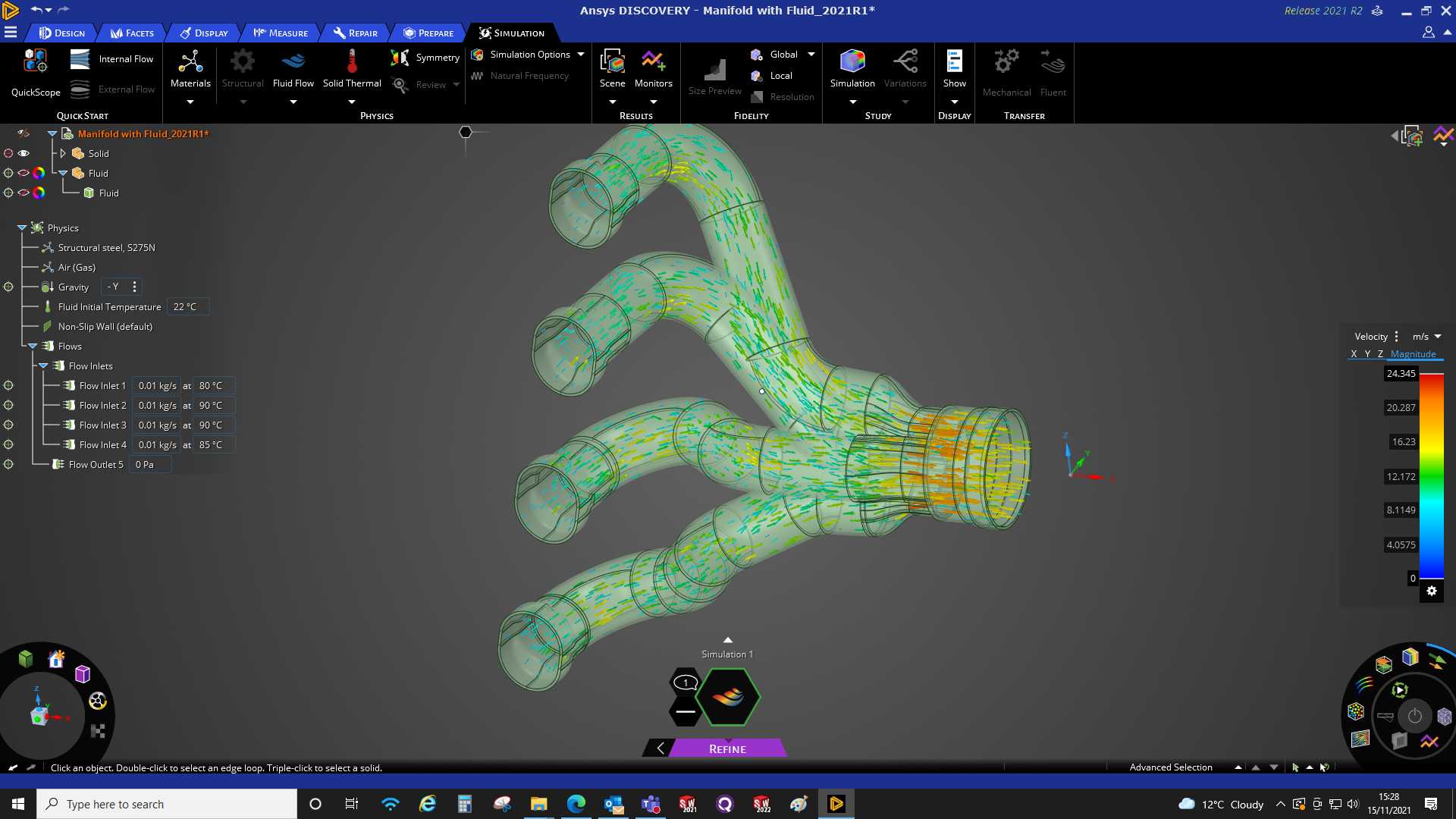Select Internal Flow quick start
Viewport: 1456px width, 819px height.
coord(111,59)
